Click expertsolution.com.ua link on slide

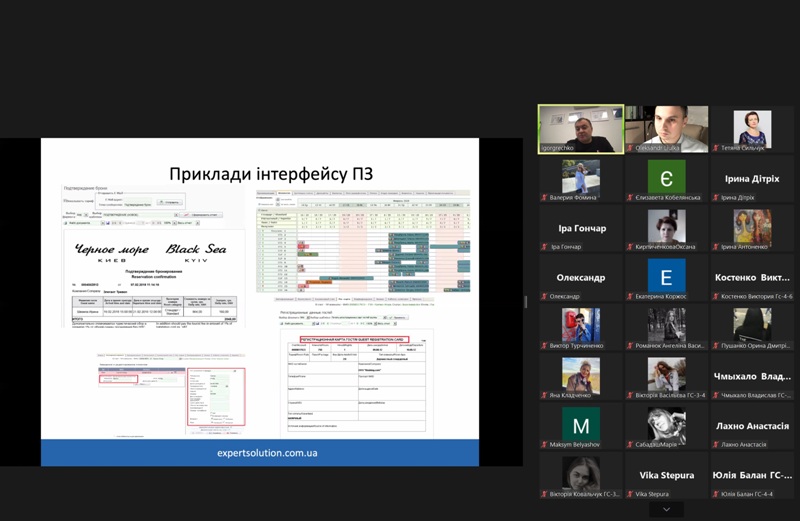pyautogui.click(x=267, y=453)
